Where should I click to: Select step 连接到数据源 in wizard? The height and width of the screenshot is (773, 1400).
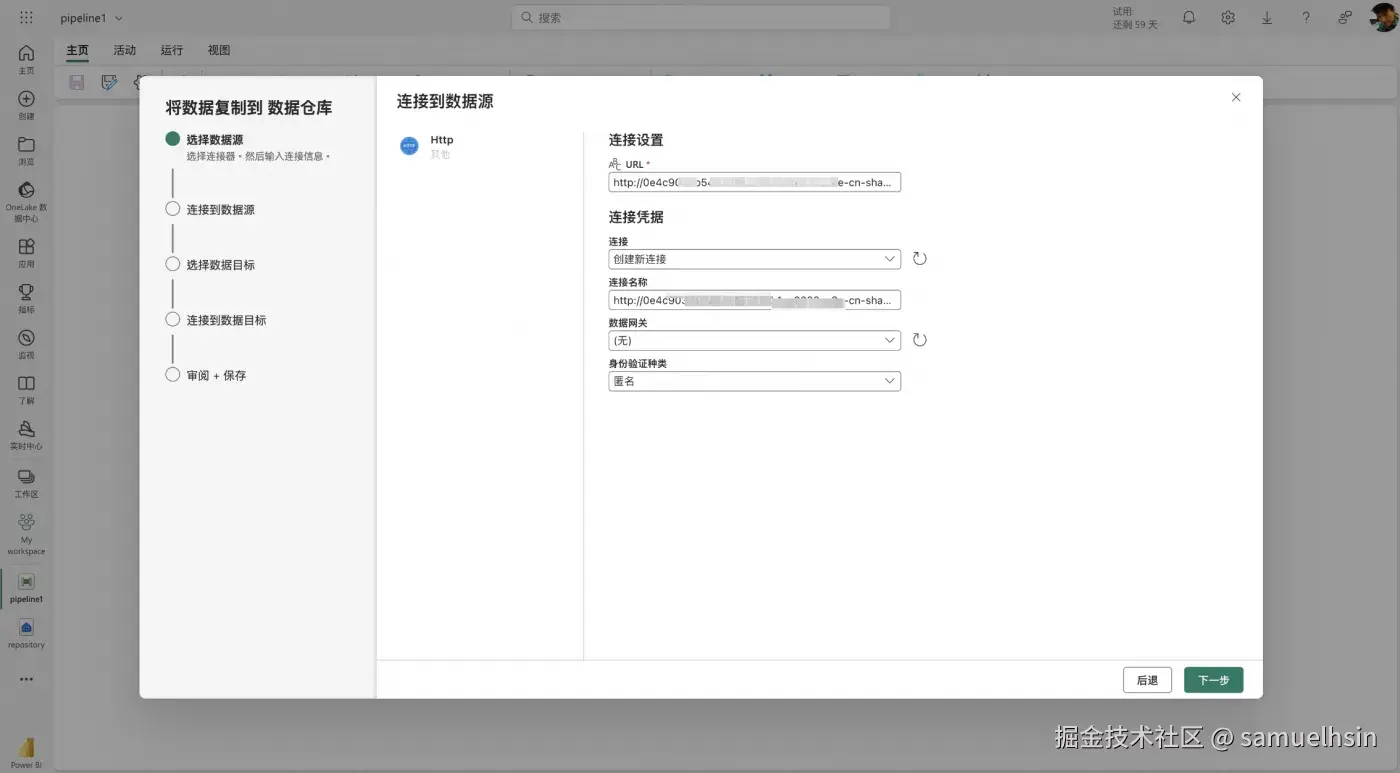(x=220, y=209)
